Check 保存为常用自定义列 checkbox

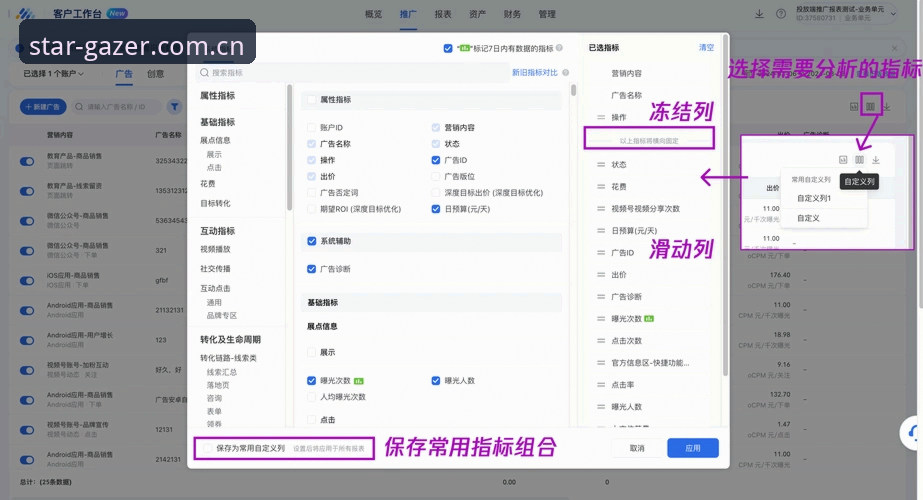207,448
